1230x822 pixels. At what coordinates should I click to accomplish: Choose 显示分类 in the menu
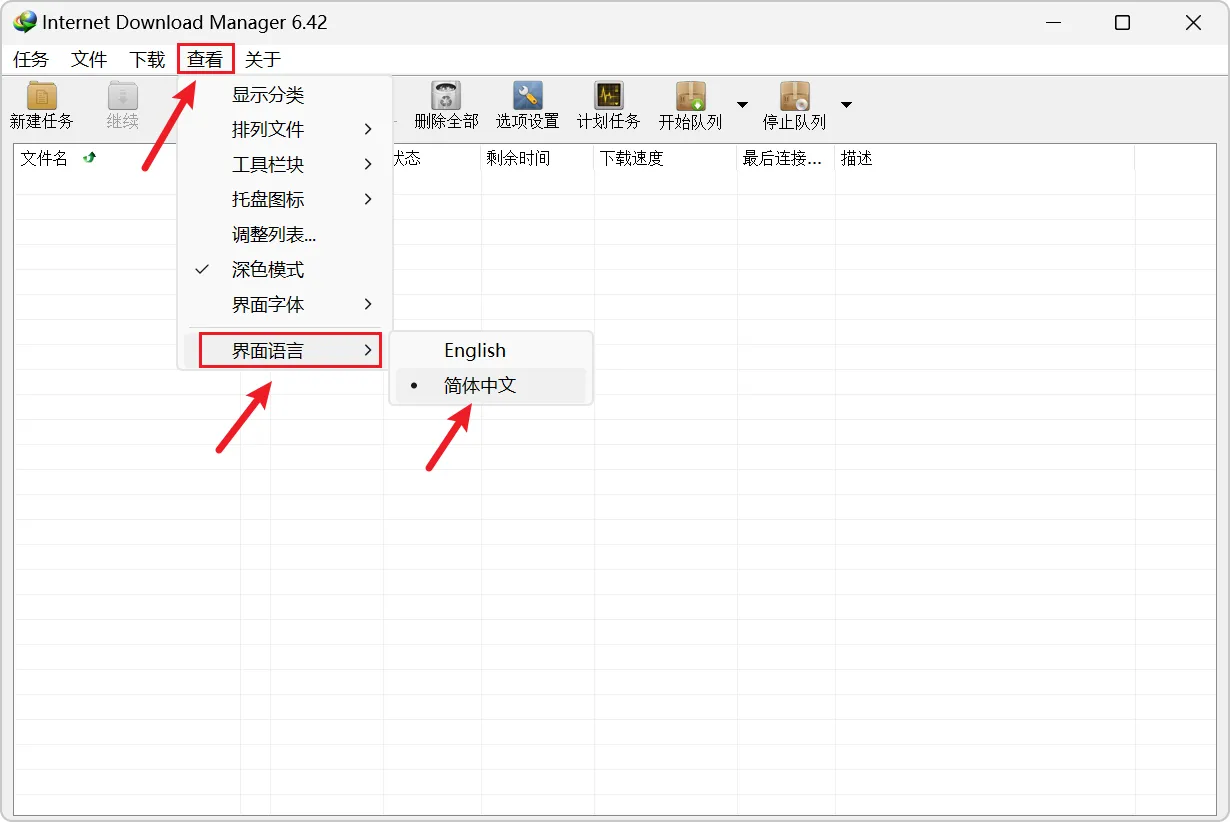tap(285, 94)
